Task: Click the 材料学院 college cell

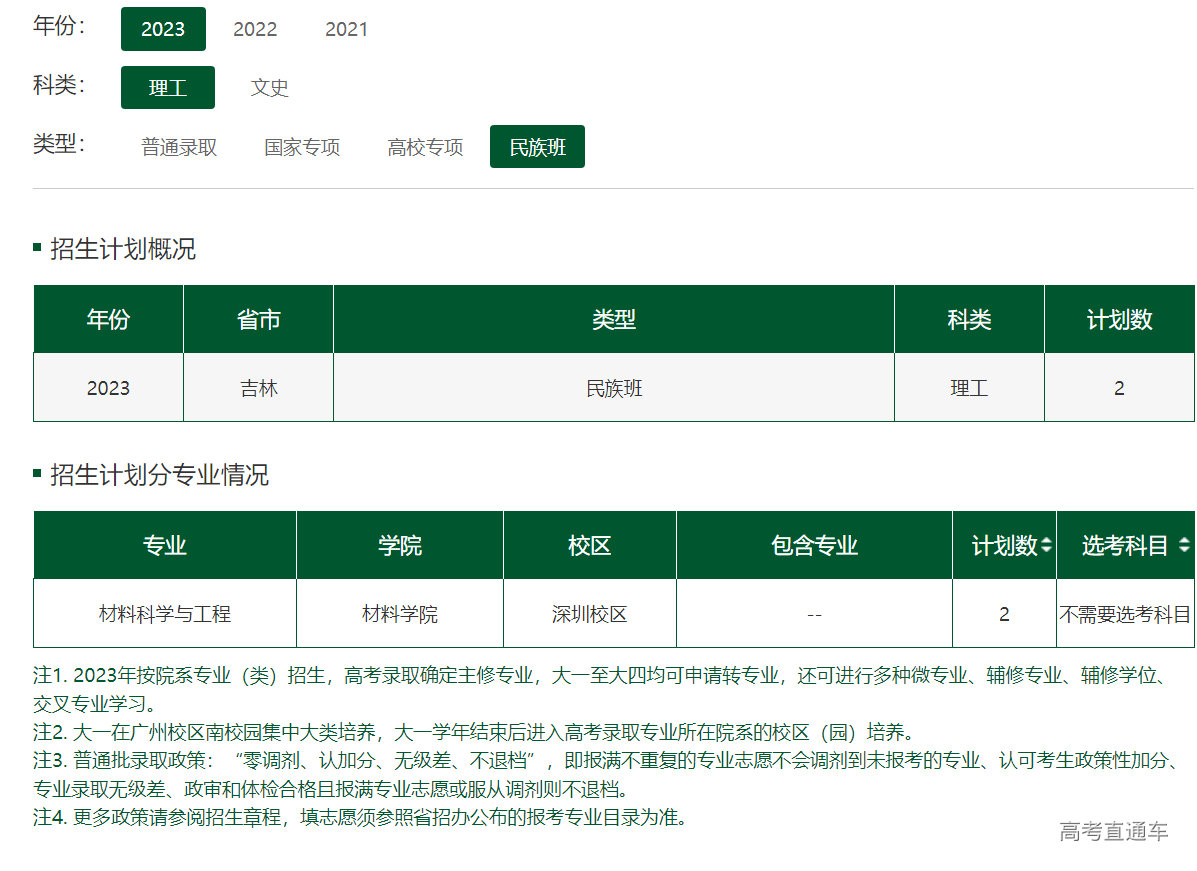Action: tap(399, 614)
